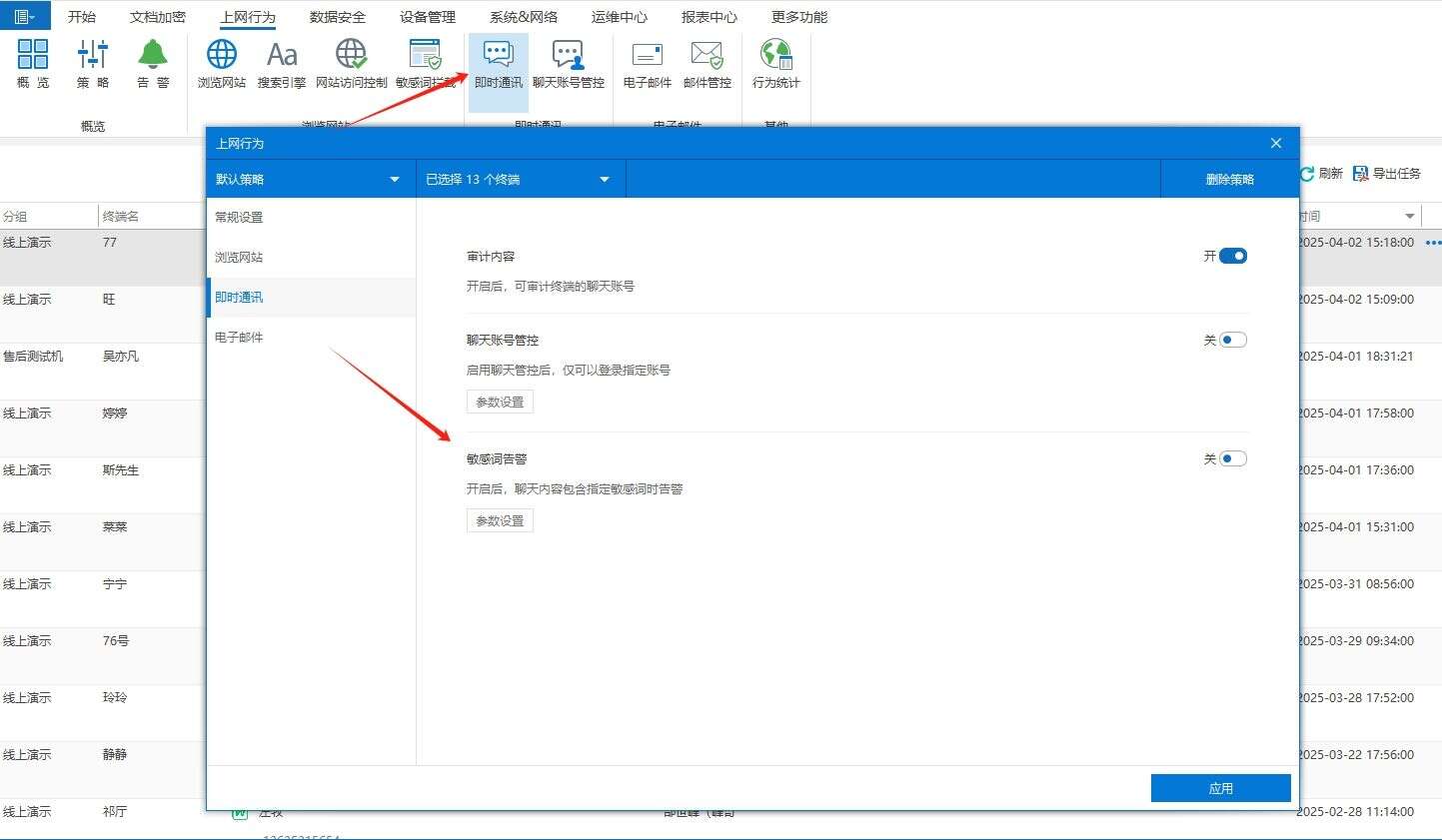Open the 即时通讯 toolbar icon

click(x=497, y=63)
